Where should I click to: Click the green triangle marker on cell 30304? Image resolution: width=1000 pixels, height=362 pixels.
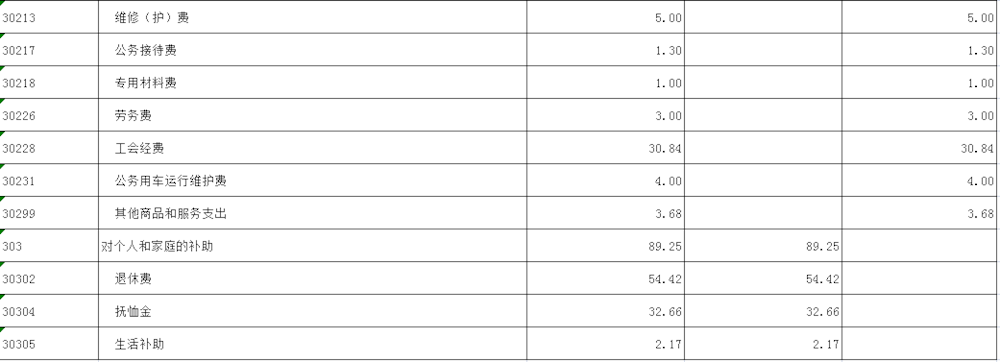[x=2, y=297]
